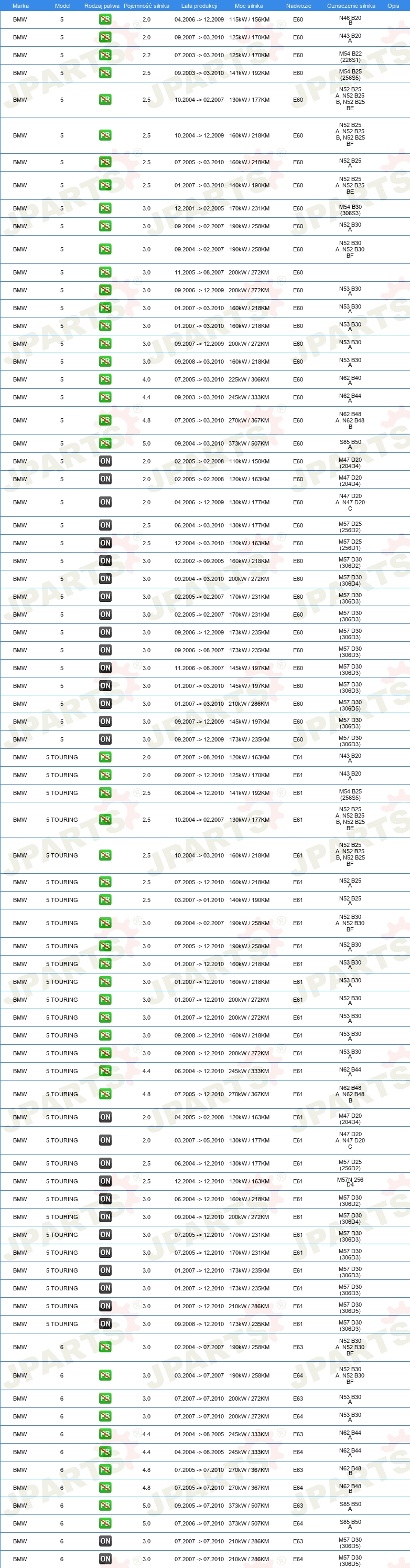Click petrol icon in 09.2005 -> 07.2010 row

105,1506
